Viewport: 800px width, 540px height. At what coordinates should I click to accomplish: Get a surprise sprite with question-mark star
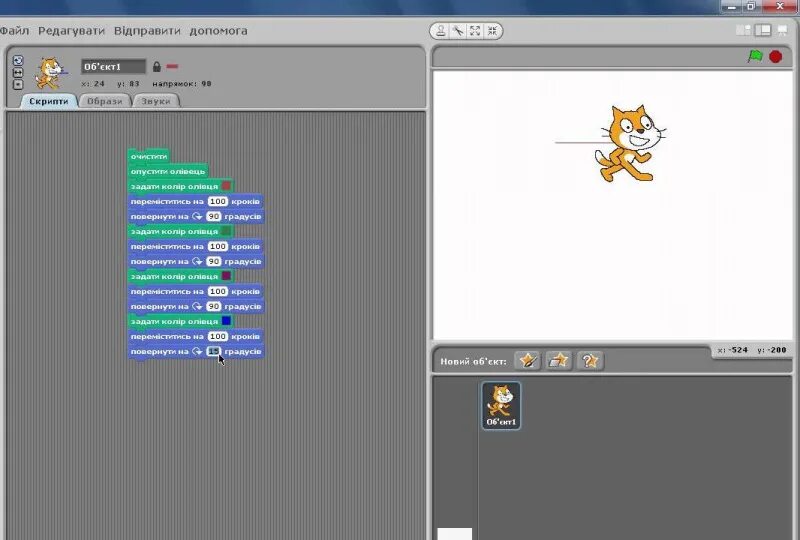pos(590,361)
